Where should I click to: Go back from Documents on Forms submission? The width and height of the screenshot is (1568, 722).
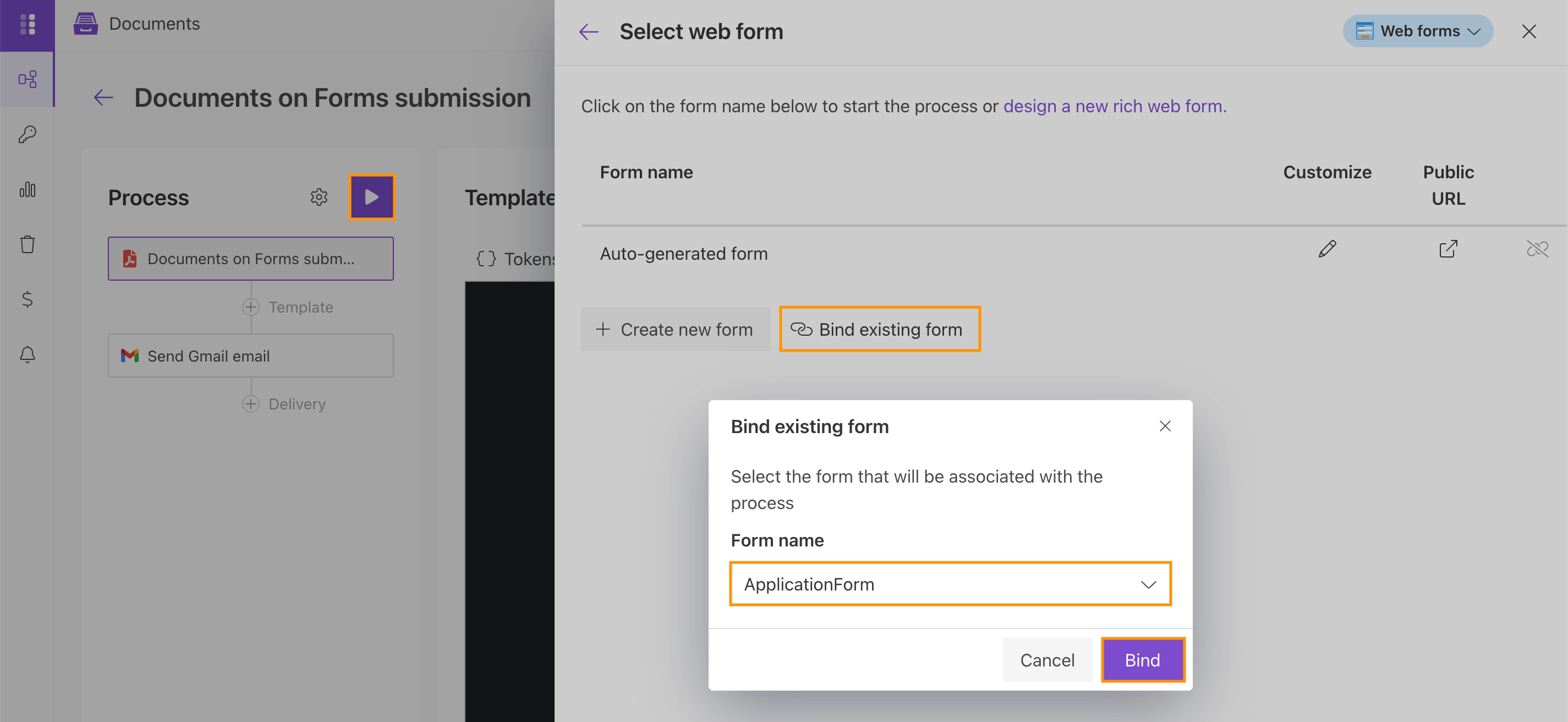(103, 97)
